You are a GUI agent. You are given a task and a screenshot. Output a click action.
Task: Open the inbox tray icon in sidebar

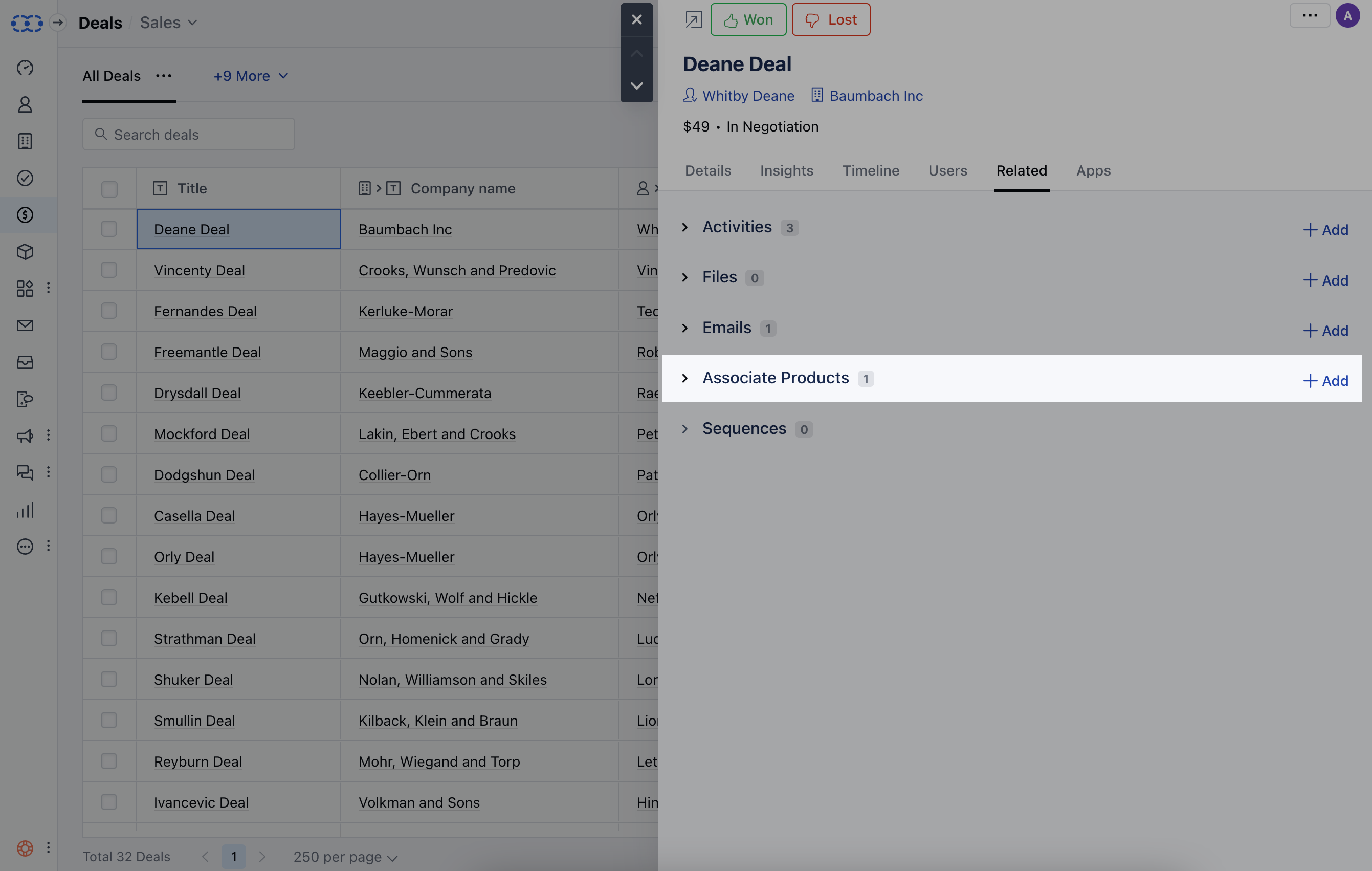25,362
